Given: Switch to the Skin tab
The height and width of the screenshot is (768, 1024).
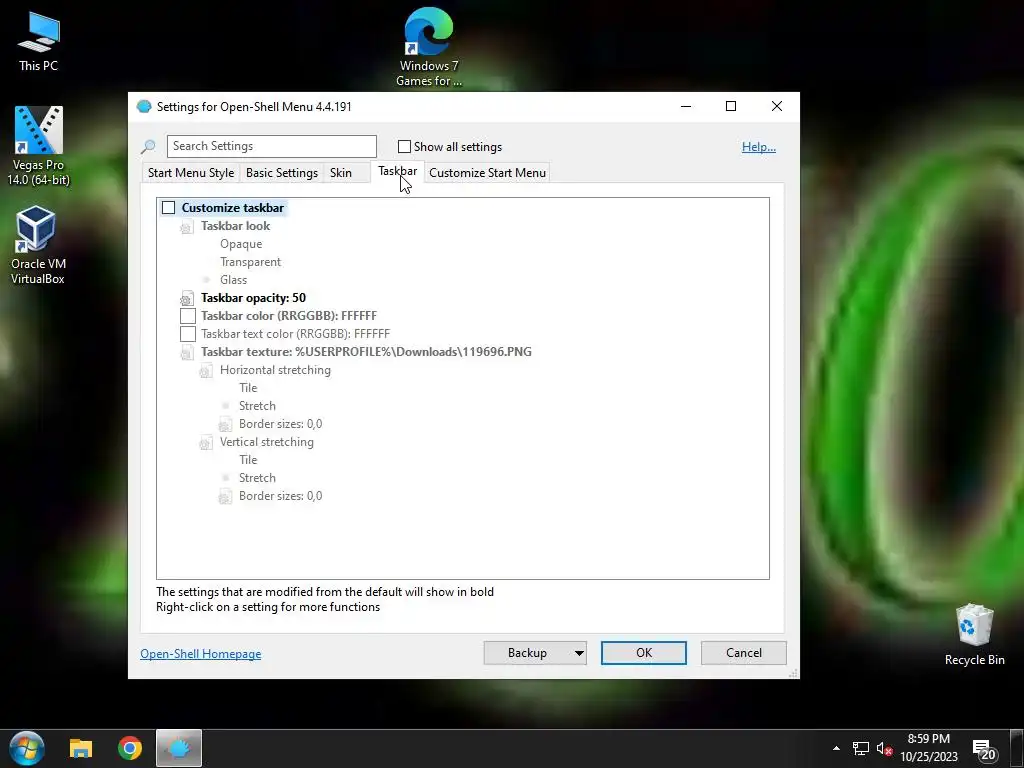Looking at the screenshot, I should pos(340,173).
